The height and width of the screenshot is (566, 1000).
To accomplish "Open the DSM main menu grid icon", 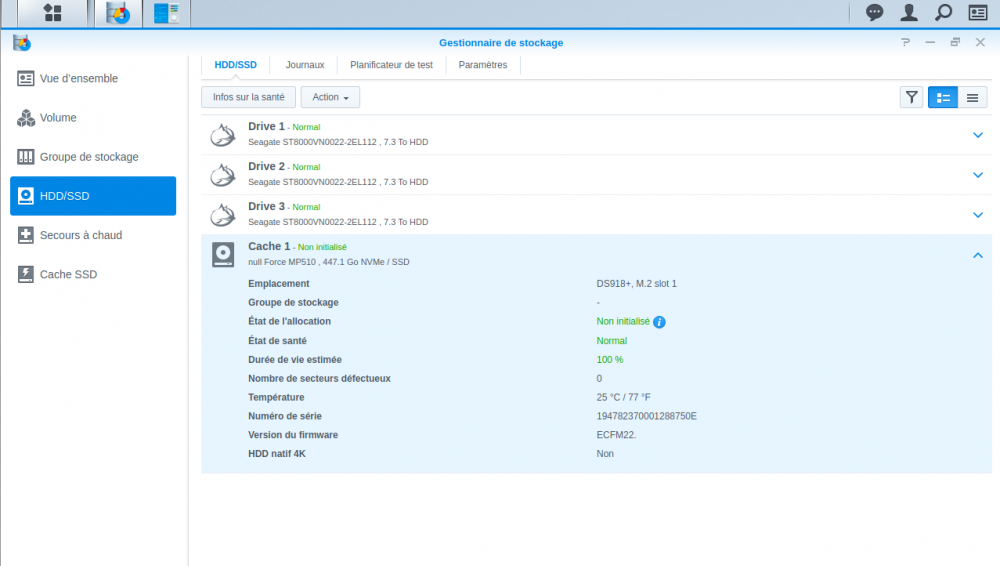I will click(52, 13).
